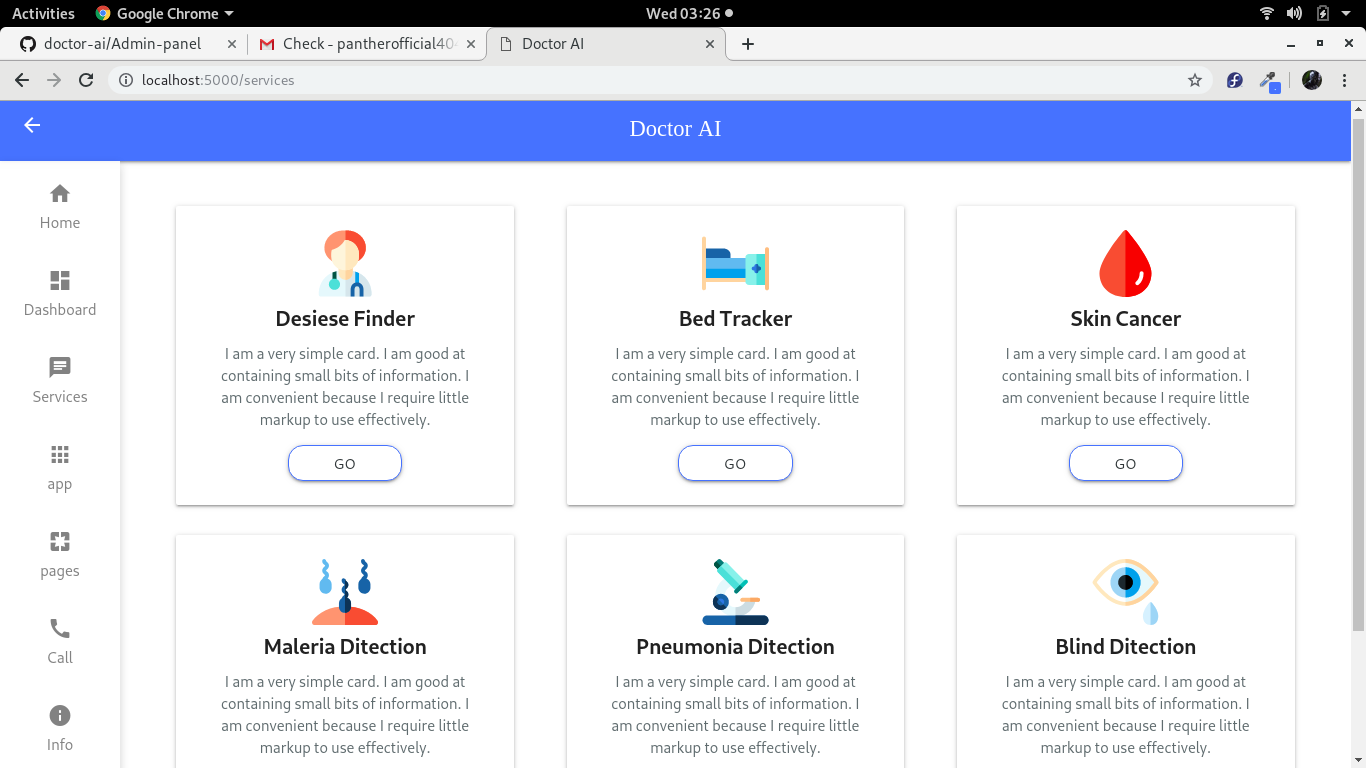Go back in Chrome

coord(22,80)
